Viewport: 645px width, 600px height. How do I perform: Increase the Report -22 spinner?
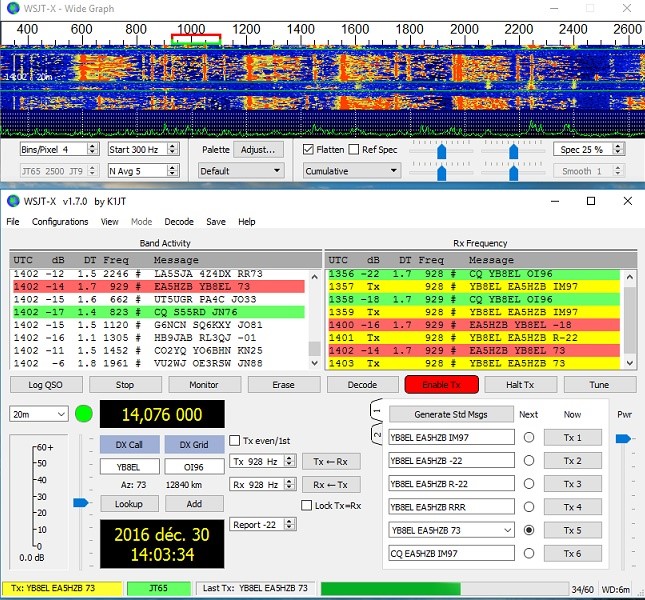(290, 521)
